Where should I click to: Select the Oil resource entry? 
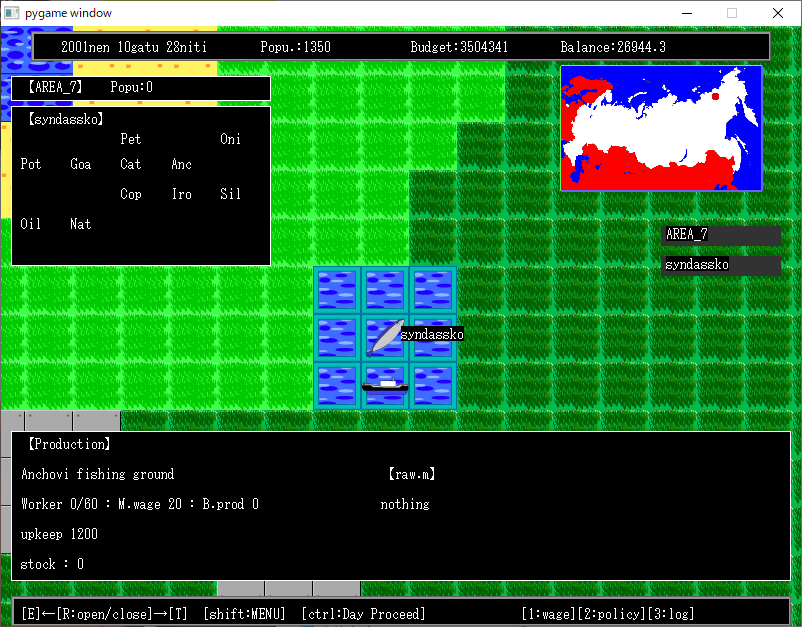31,225
